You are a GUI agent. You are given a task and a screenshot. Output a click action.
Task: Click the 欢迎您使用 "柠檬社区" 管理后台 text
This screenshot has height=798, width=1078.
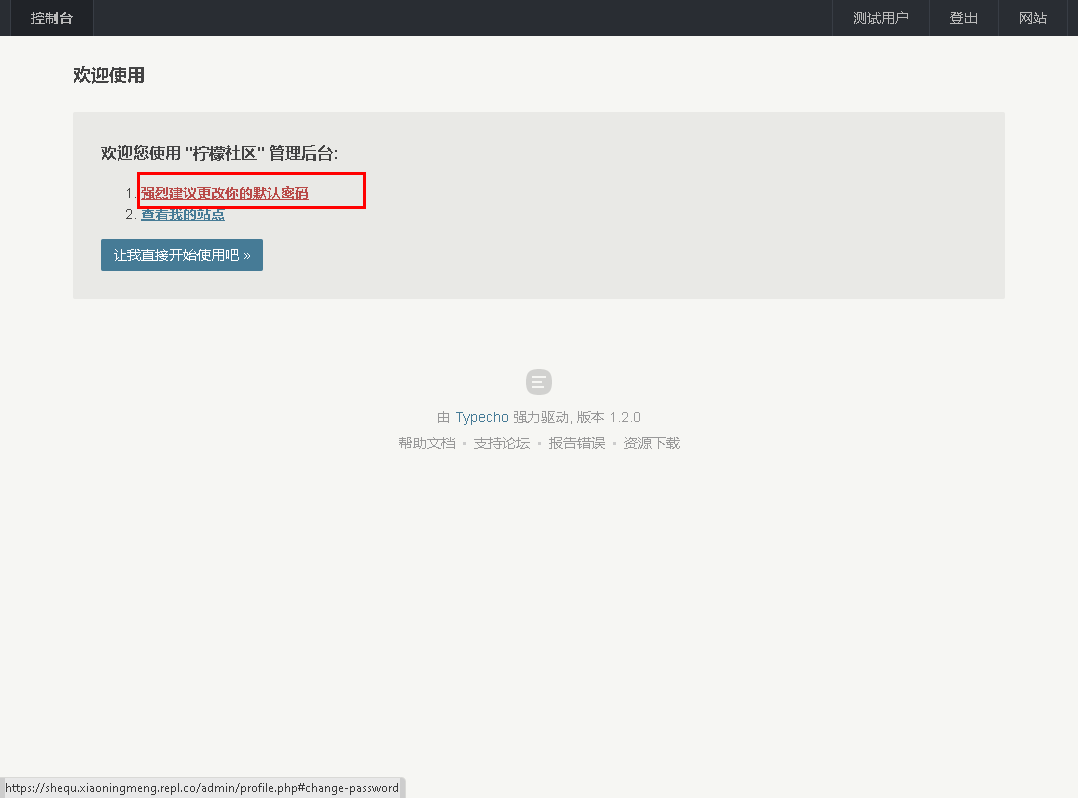coord(219,153)
